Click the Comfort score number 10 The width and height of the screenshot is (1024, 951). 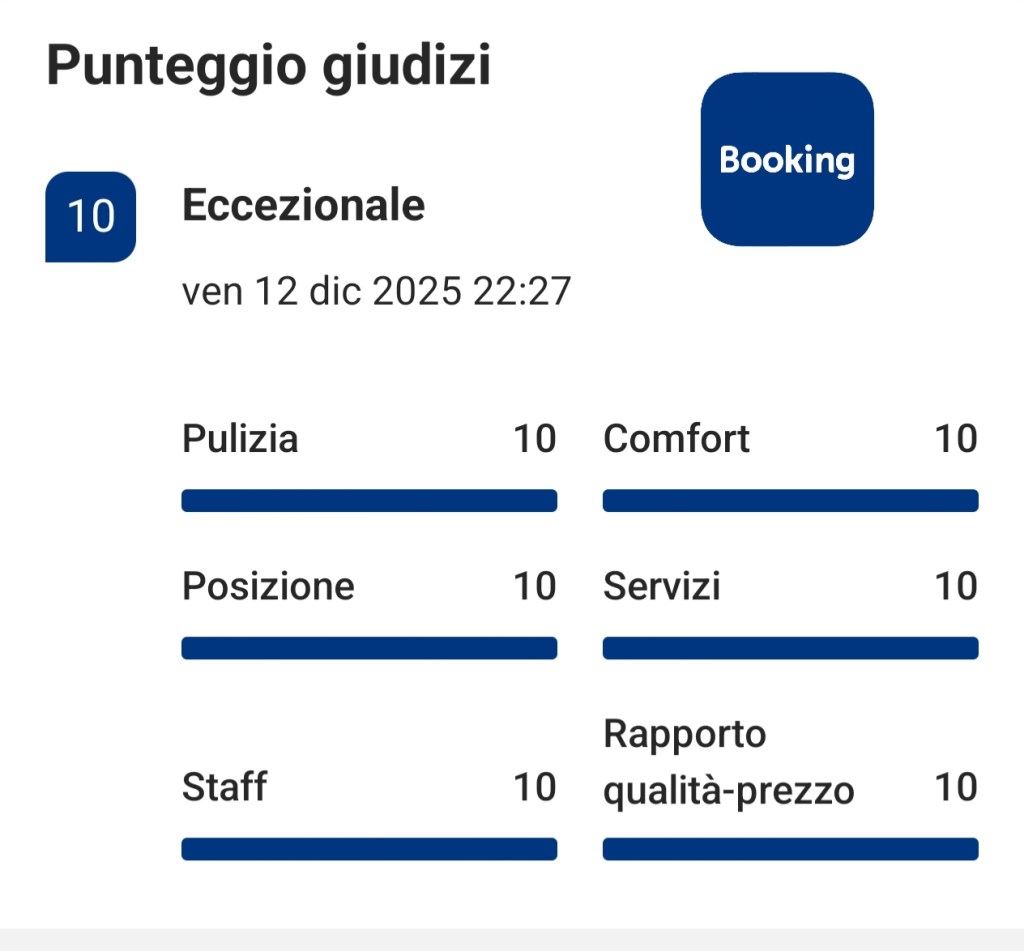(956, 439)
